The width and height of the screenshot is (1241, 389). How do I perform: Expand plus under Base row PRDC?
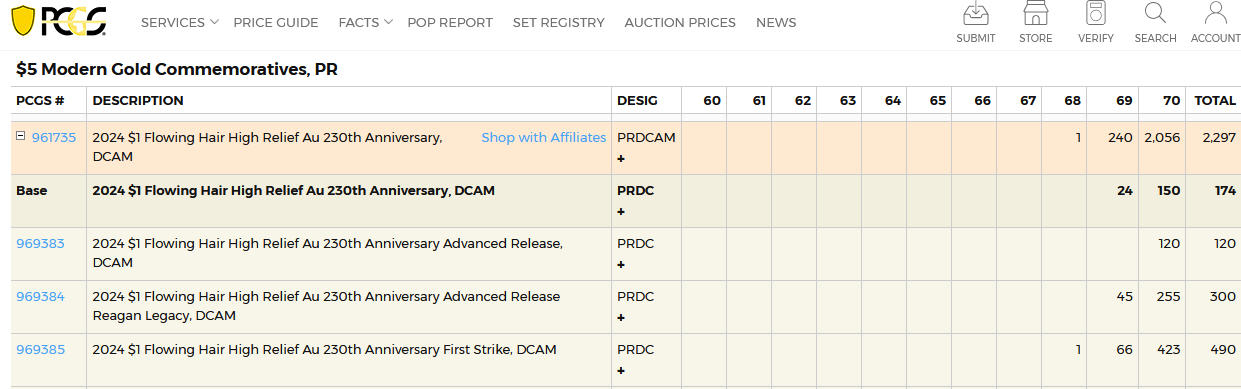(x=621, y=211)
